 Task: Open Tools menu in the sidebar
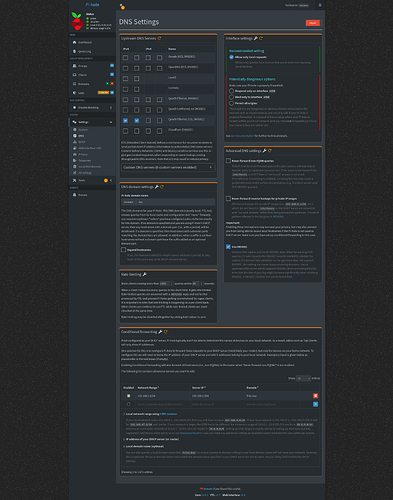click(x=92, y=180)
